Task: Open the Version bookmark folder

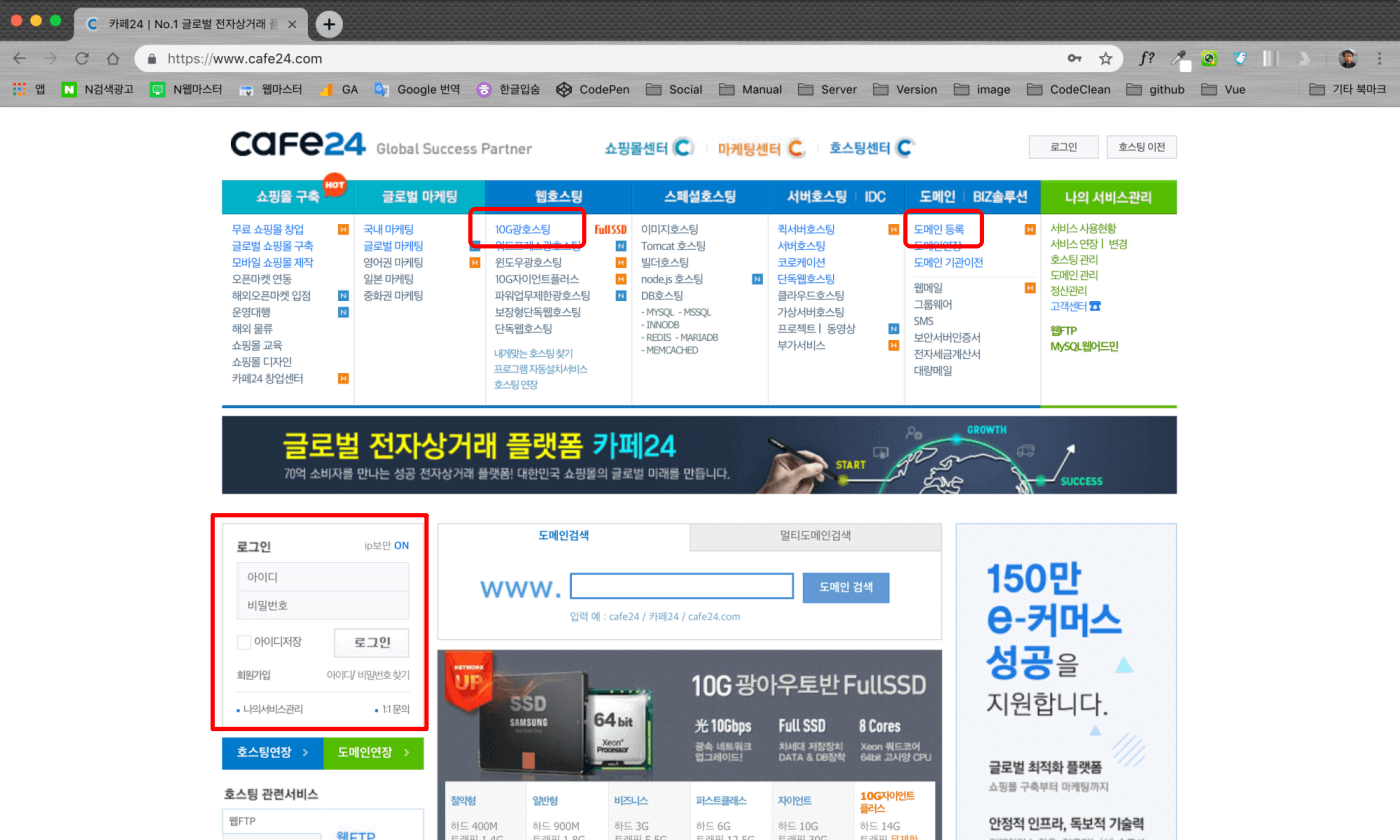Action: [905, 89]
